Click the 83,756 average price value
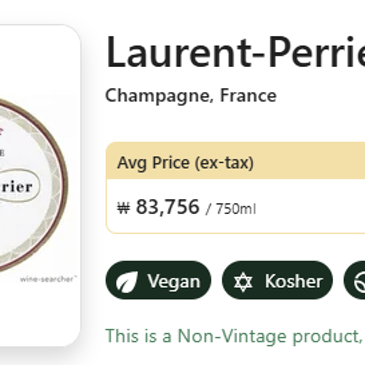 click(168, 207)
